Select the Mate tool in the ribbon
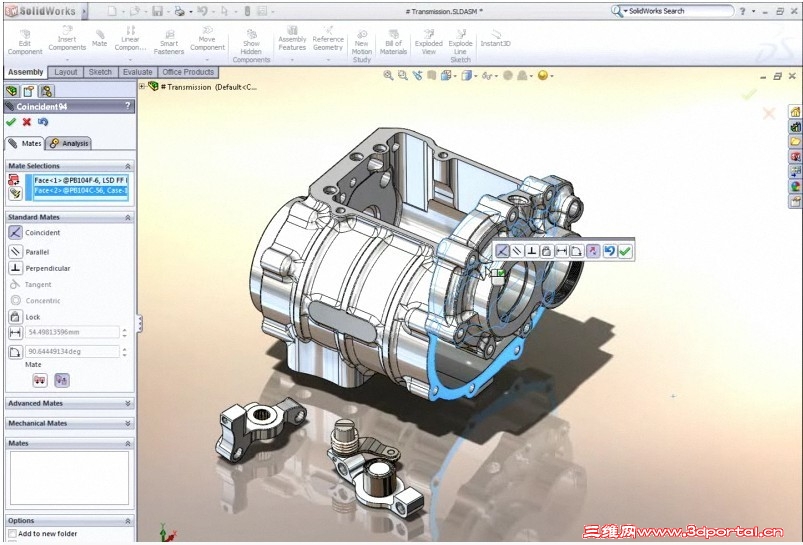The width and height of the screenshot is (803, 545). pos(99,39)
